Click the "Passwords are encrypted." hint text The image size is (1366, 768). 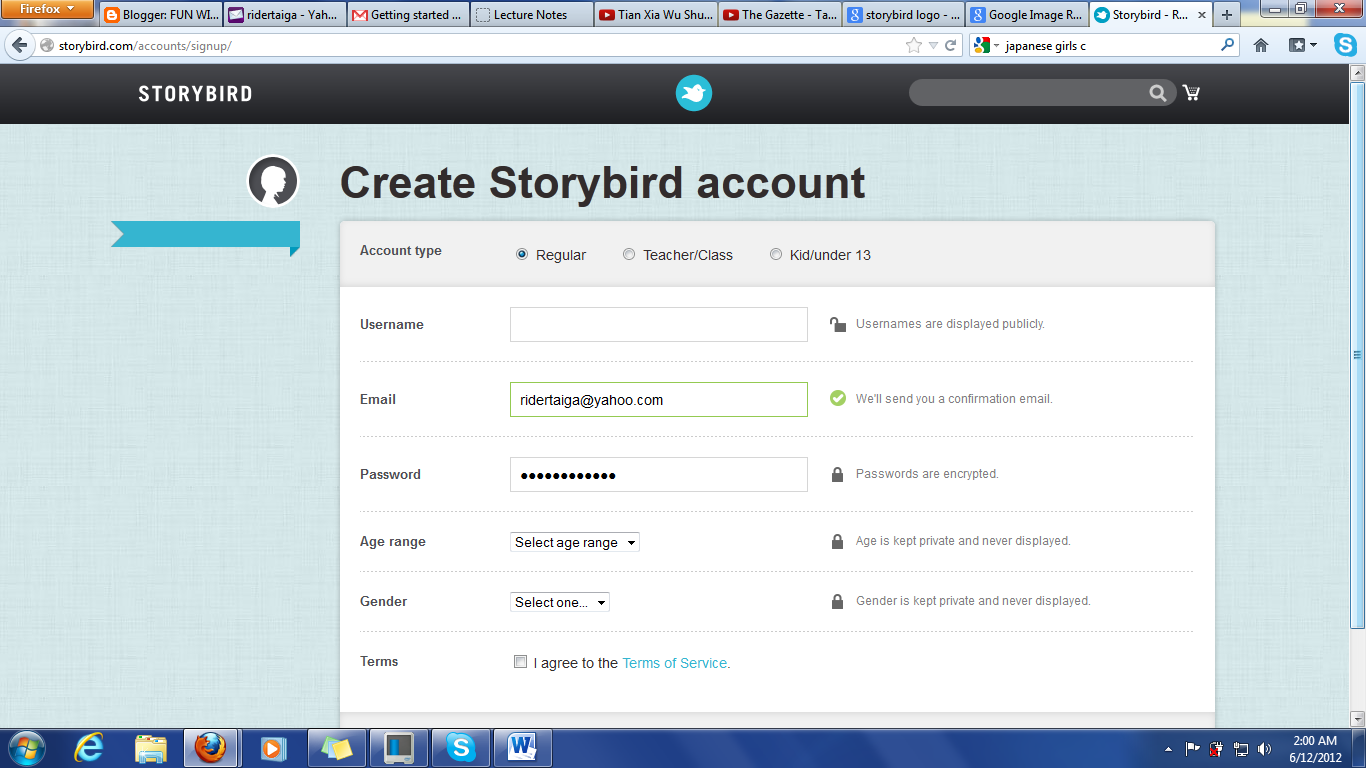coord(927,474)
